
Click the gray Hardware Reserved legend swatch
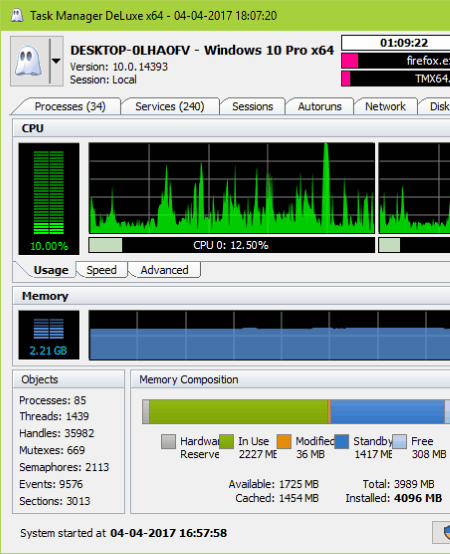click(x=168, y=442)
